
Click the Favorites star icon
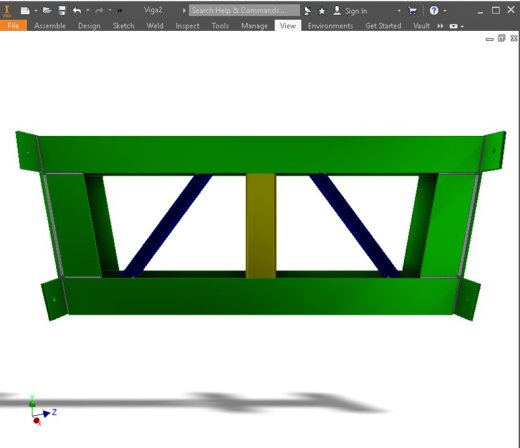(322, 11)
